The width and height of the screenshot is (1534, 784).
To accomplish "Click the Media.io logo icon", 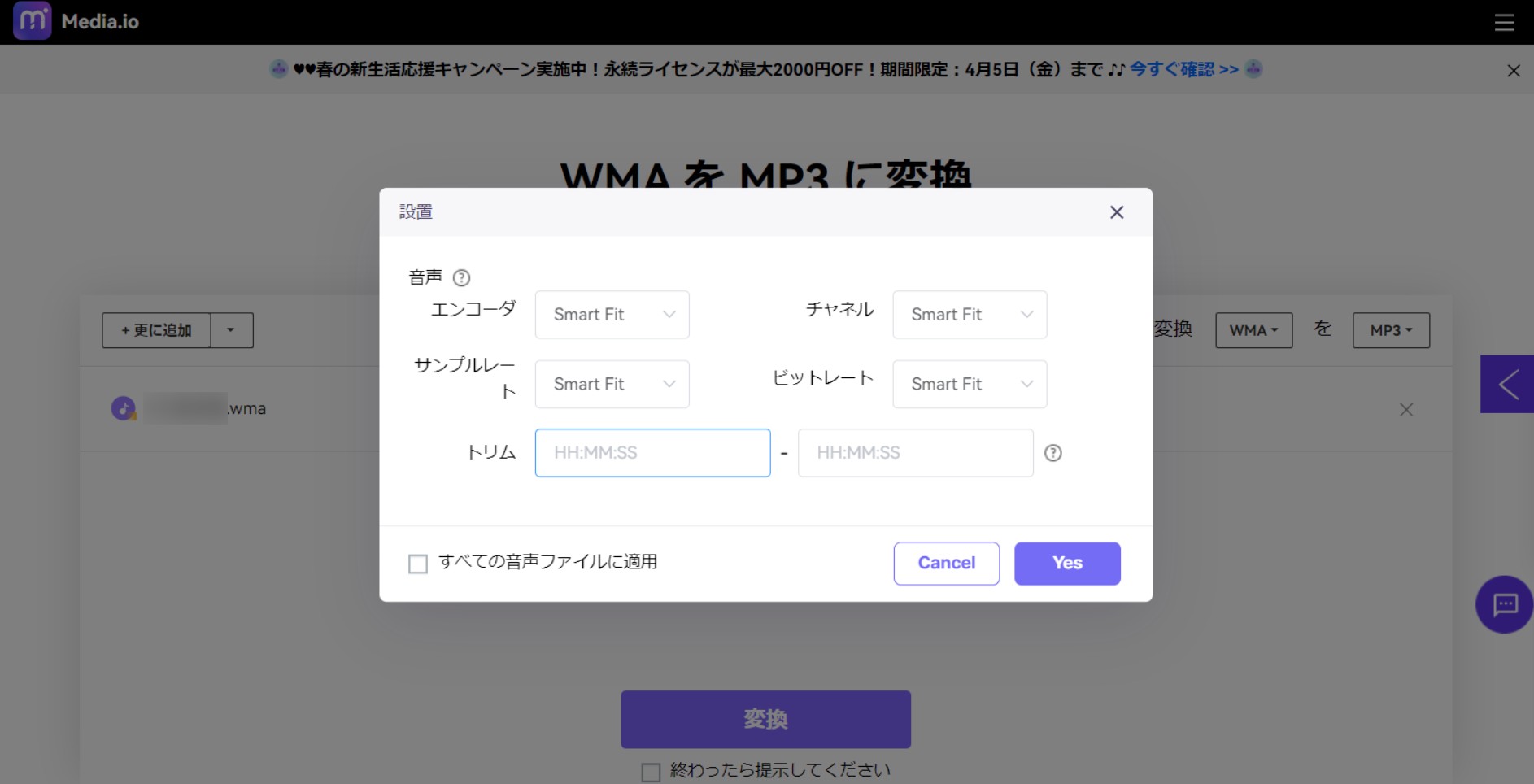I will pyautogui.click(x=33, y=21).
